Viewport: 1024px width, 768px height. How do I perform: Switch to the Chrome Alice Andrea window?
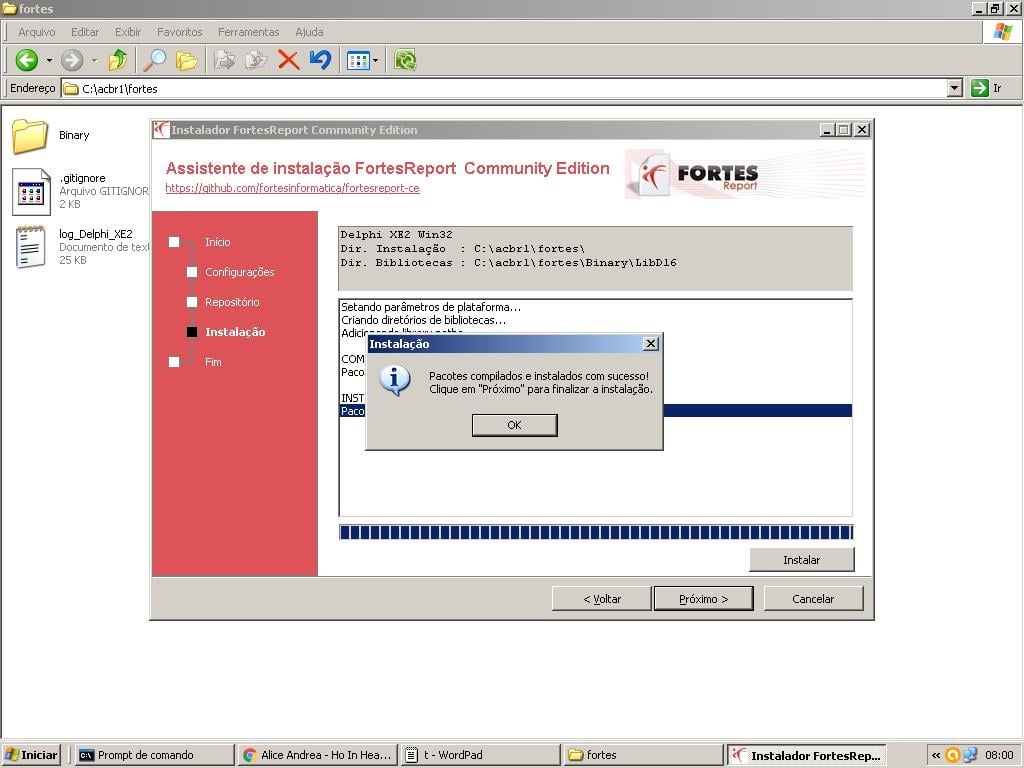[317, 755]
